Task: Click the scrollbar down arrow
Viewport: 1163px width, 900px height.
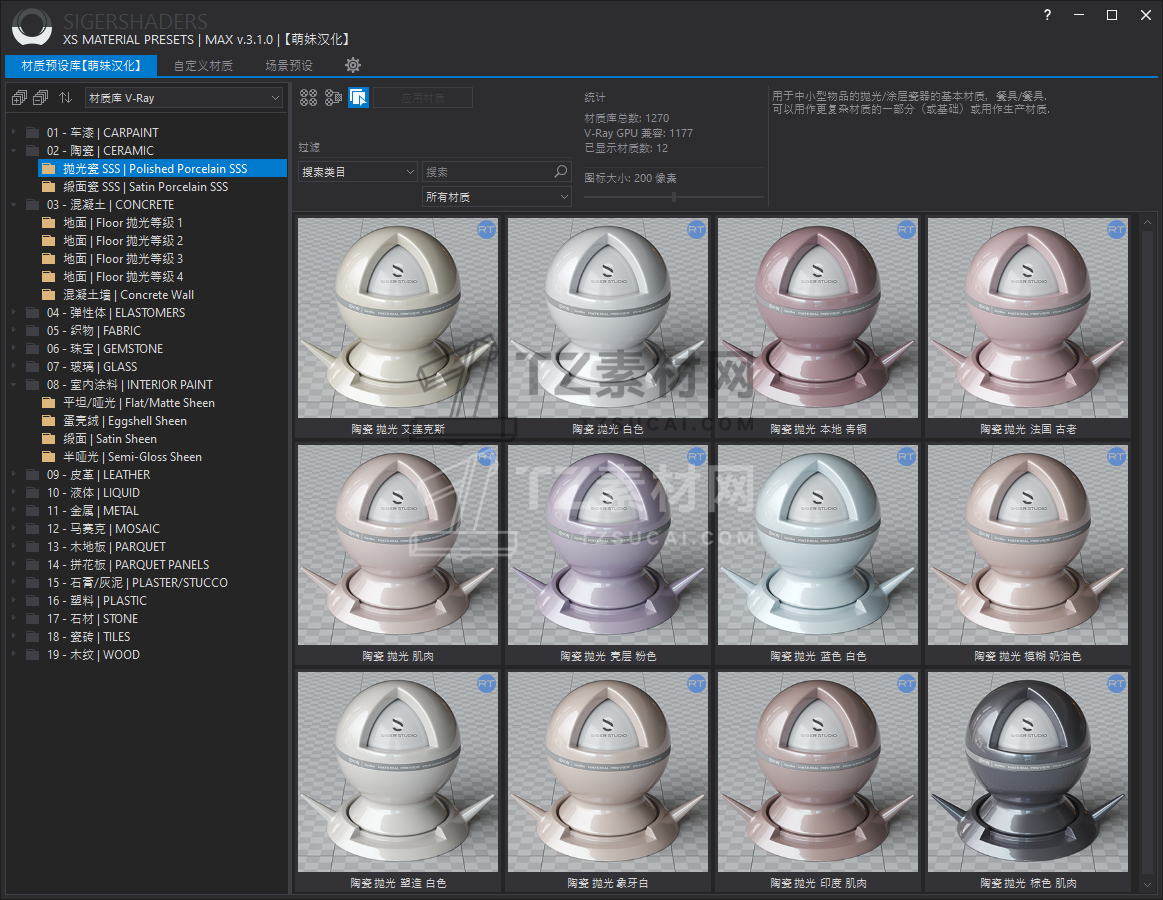Action: coord(1147,884)
